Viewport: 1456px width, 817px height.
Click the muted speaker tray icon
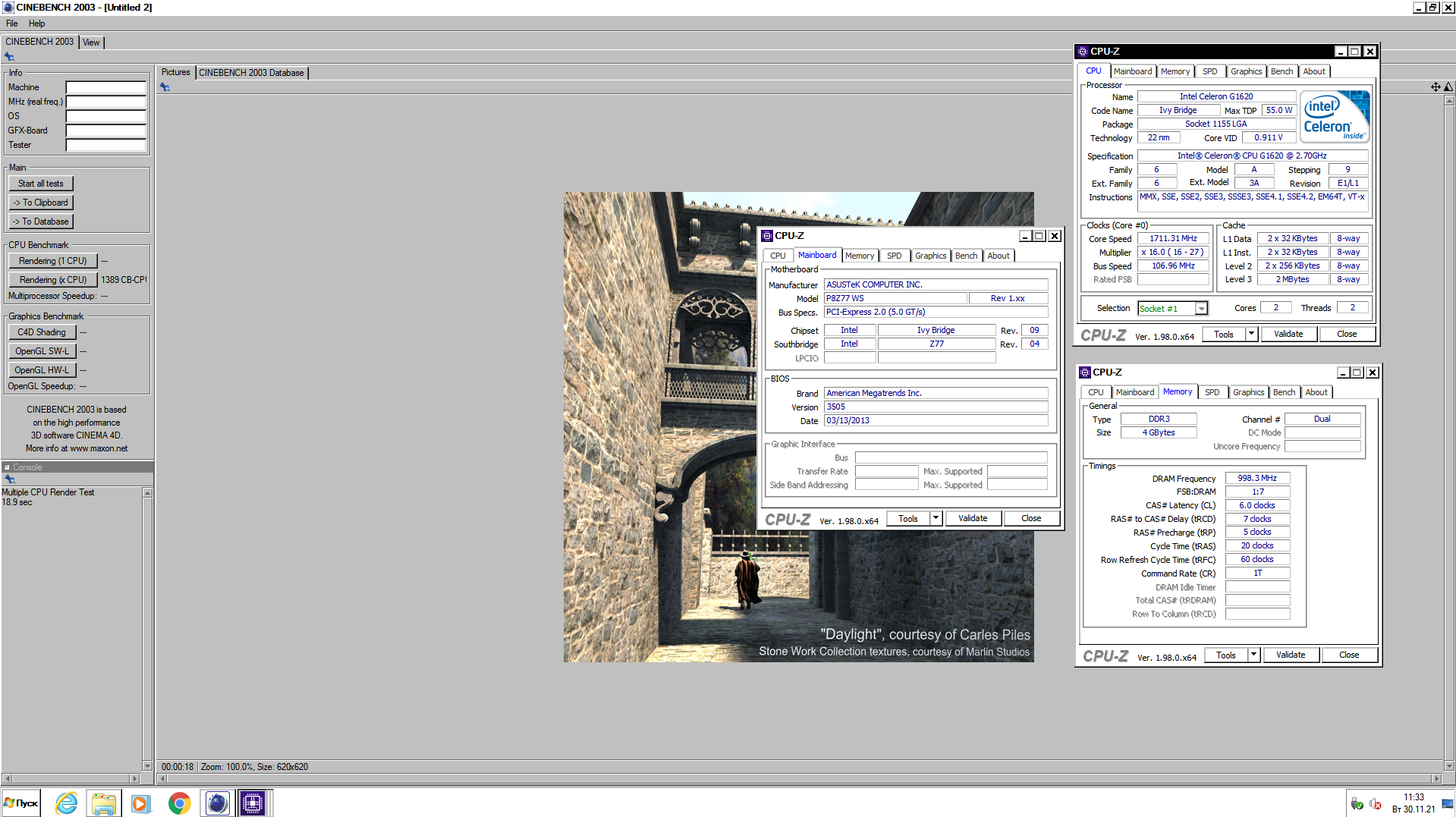[1375, 804]
